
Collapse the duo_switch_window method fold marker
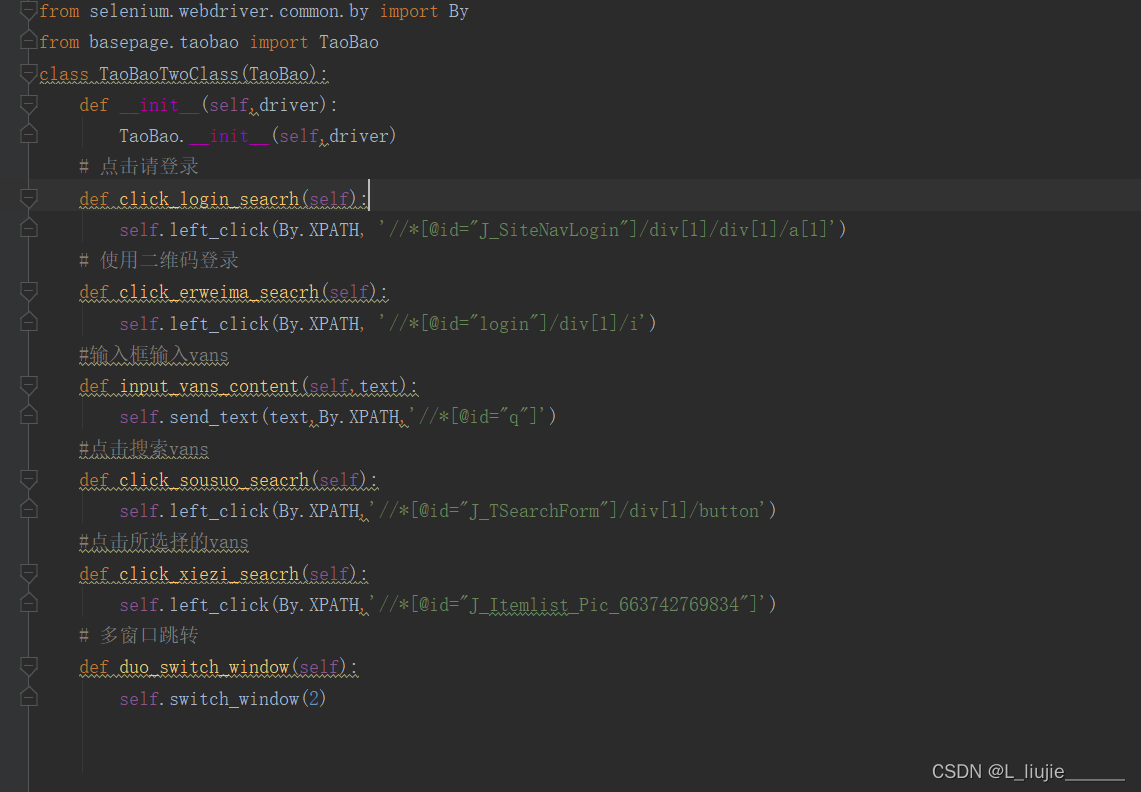tap(28, 666)
